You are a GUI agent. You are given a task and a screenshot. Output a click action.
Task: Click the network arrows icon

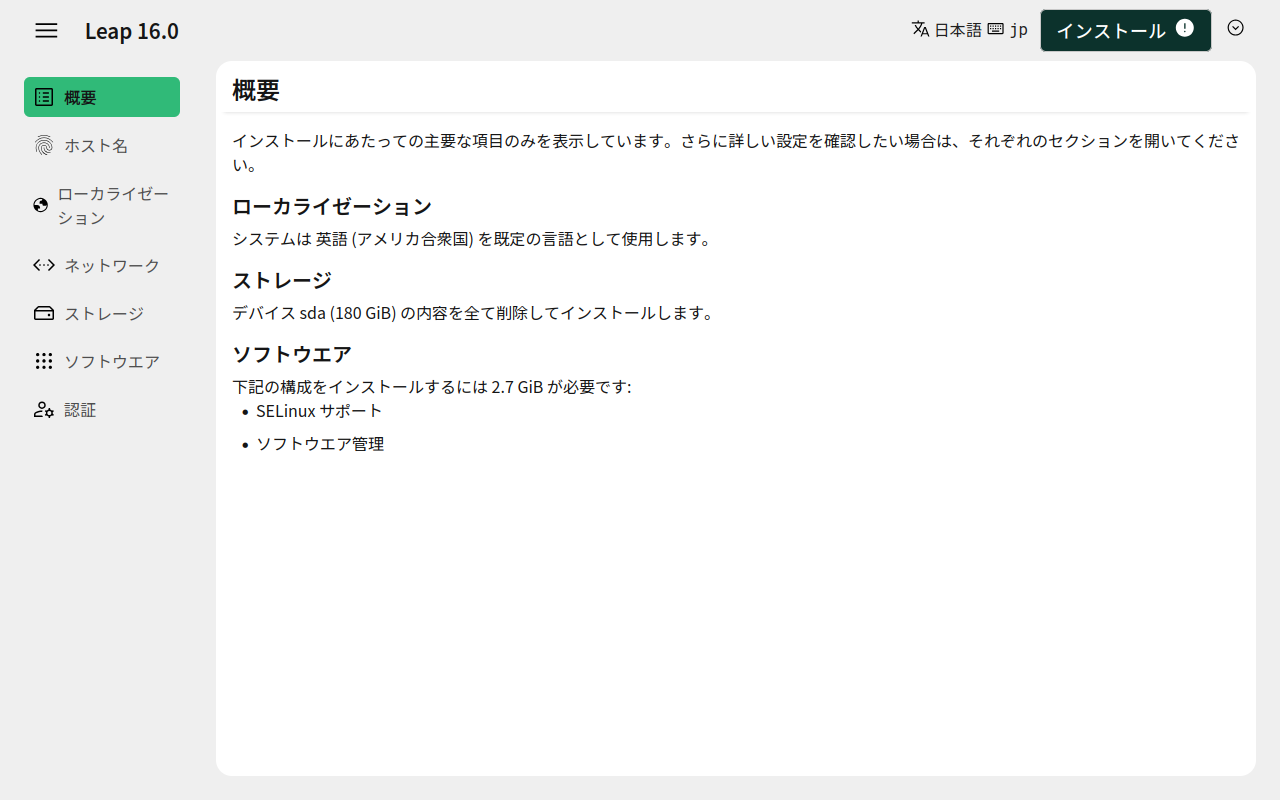click(x=44, y=265)
